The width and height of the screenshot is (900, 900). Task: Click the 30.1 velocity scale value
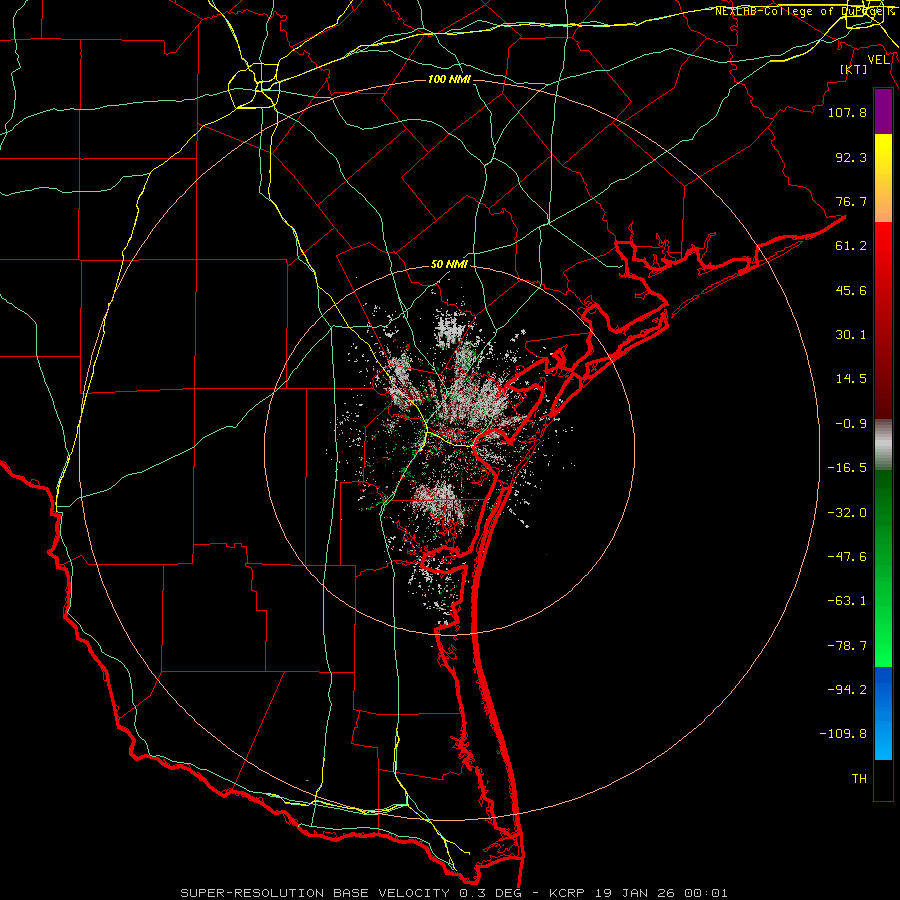(x=851, y=335)
